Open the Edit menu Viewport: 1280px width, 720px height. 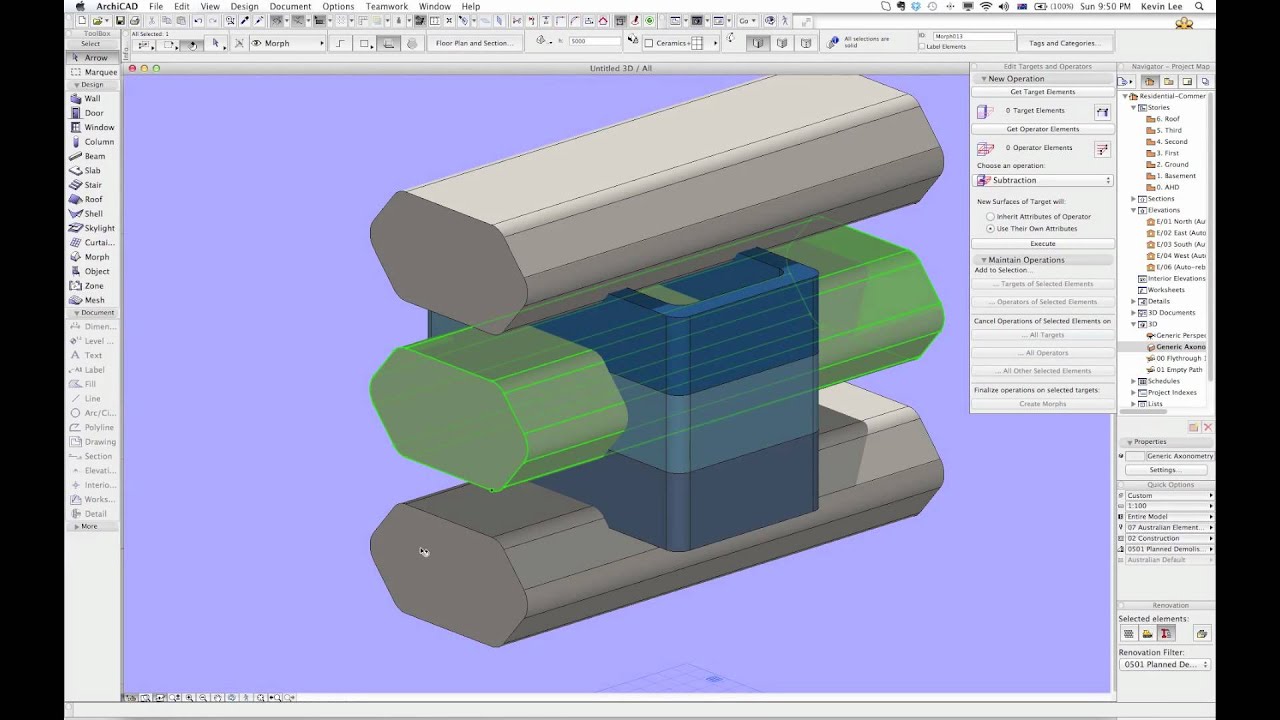[182, 6]
